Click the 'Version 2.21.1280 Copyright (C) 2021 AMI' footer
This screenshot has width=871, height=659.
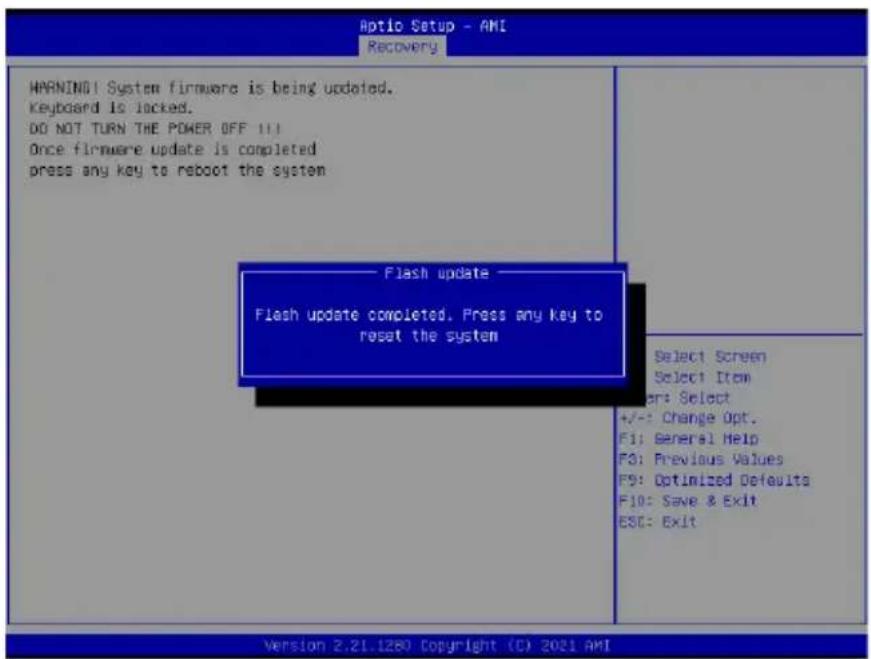[437, 646]
